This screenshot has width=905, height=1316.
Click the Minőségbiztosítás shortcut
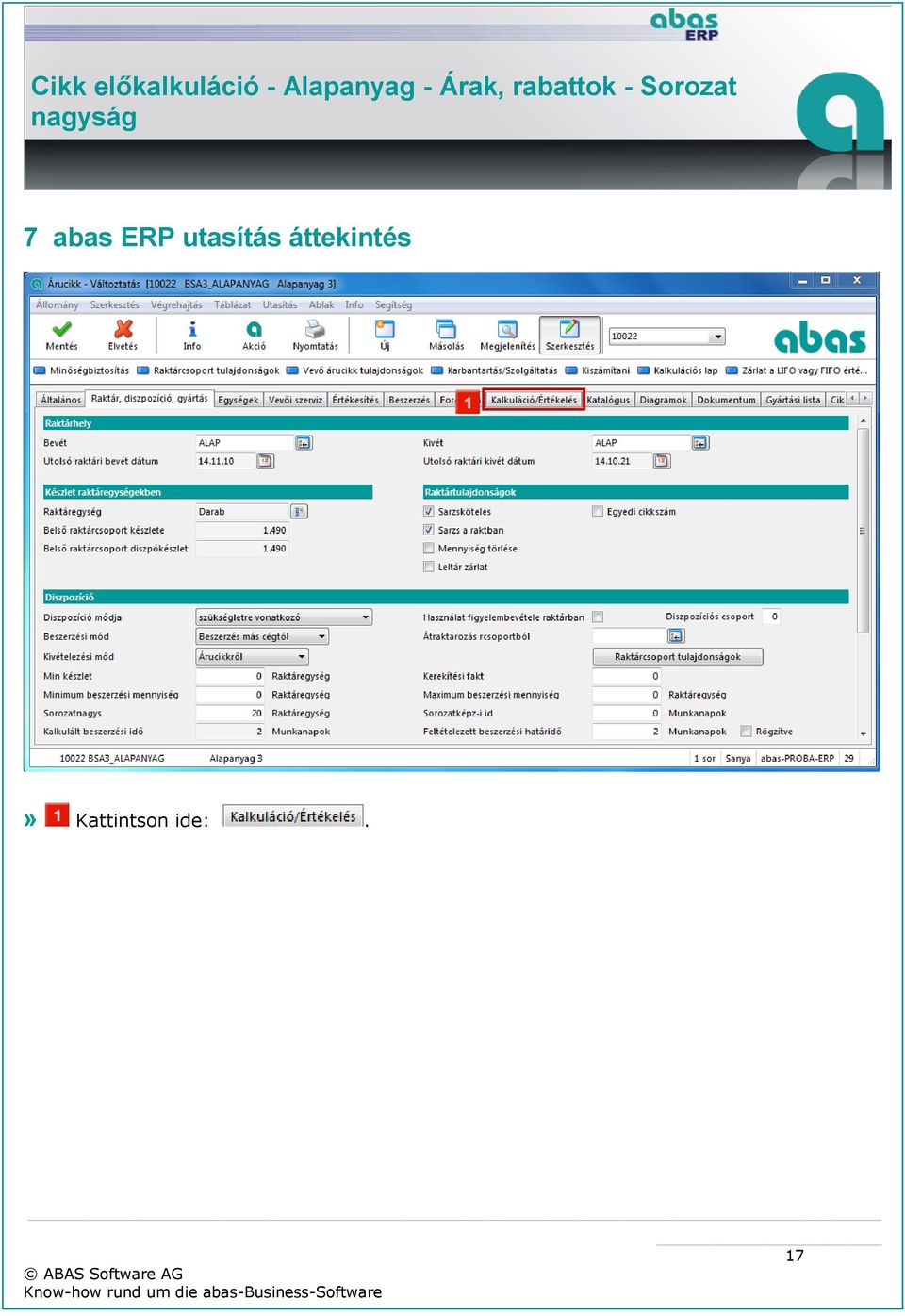click(82, 370)
